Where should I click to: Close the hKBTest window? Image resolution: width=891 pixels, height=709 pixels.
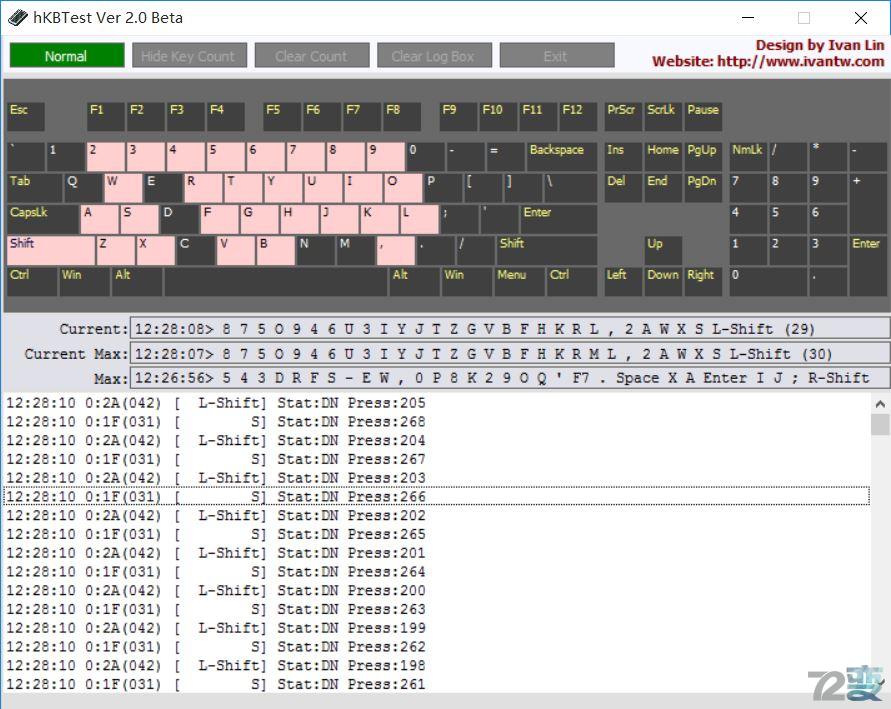[x=861, y=18]
